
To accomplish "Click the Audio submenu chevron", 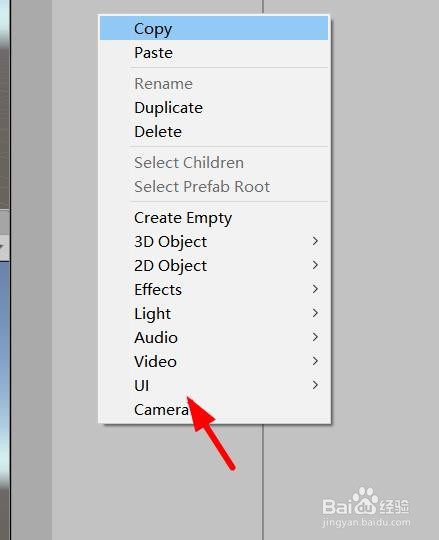I will (315, 337).
